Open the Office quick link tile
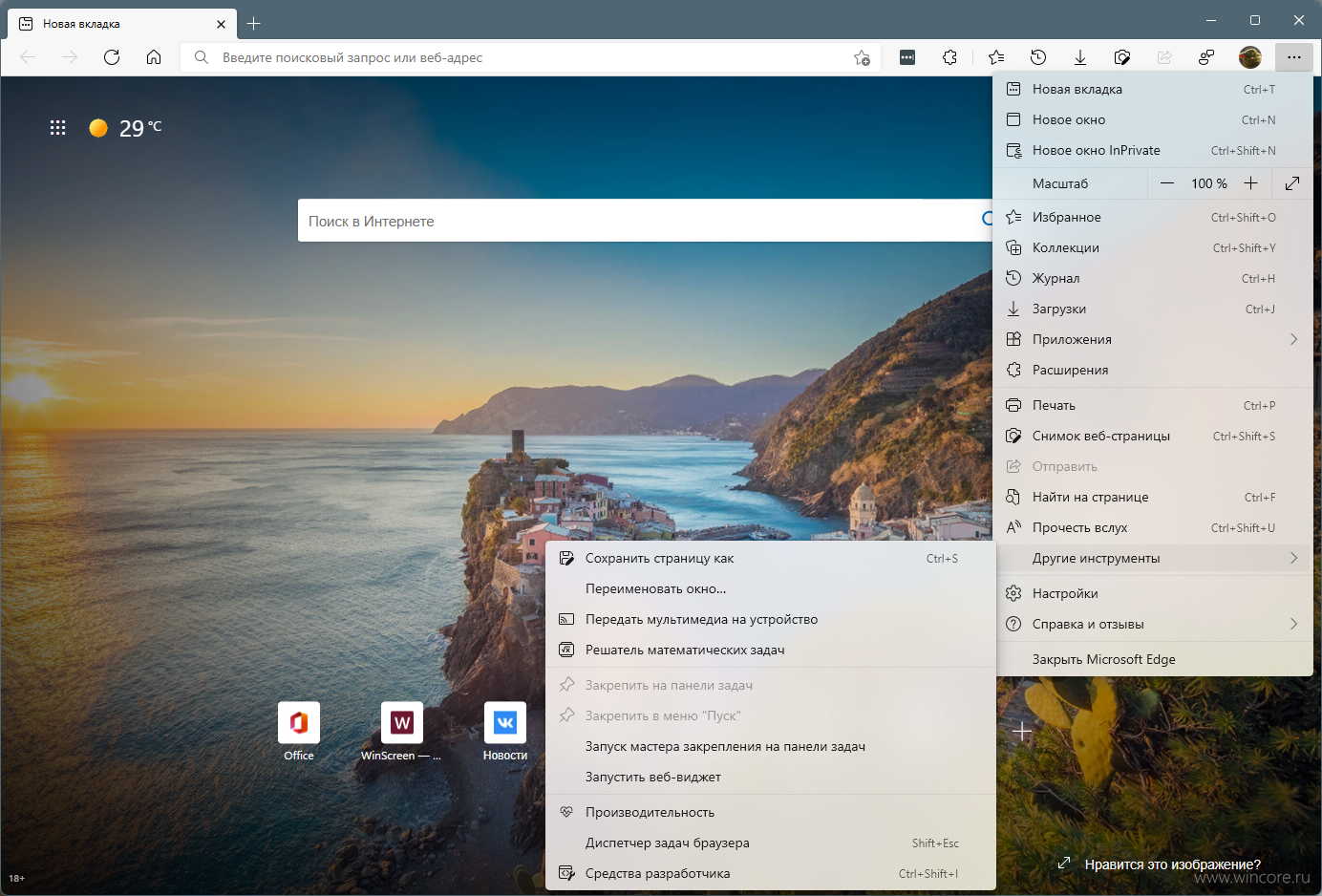 299,732
